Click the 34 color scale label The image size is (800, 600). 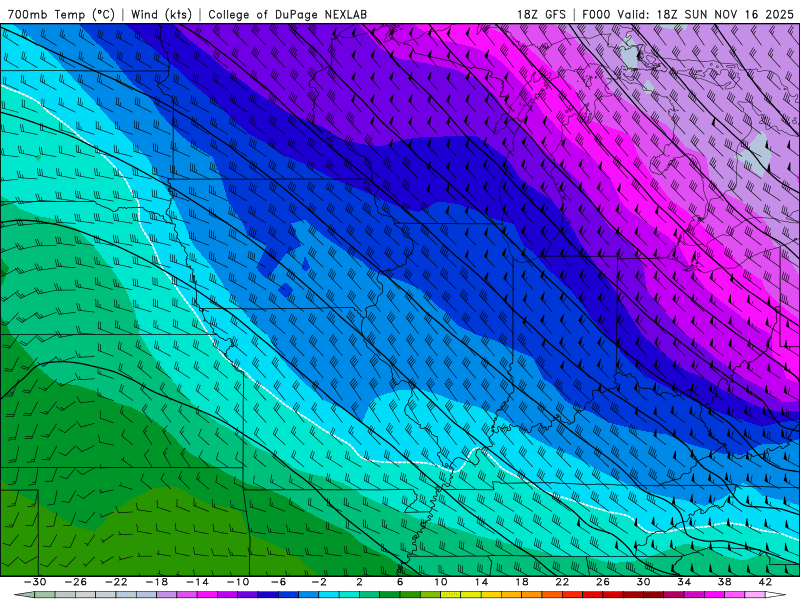[684, 582]
